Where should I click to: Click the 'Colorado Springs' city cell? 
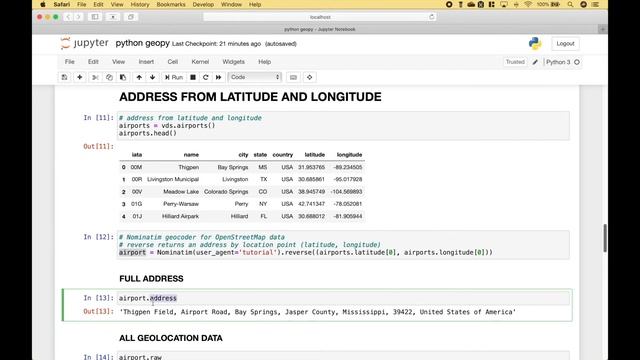[x=226, y=191]
